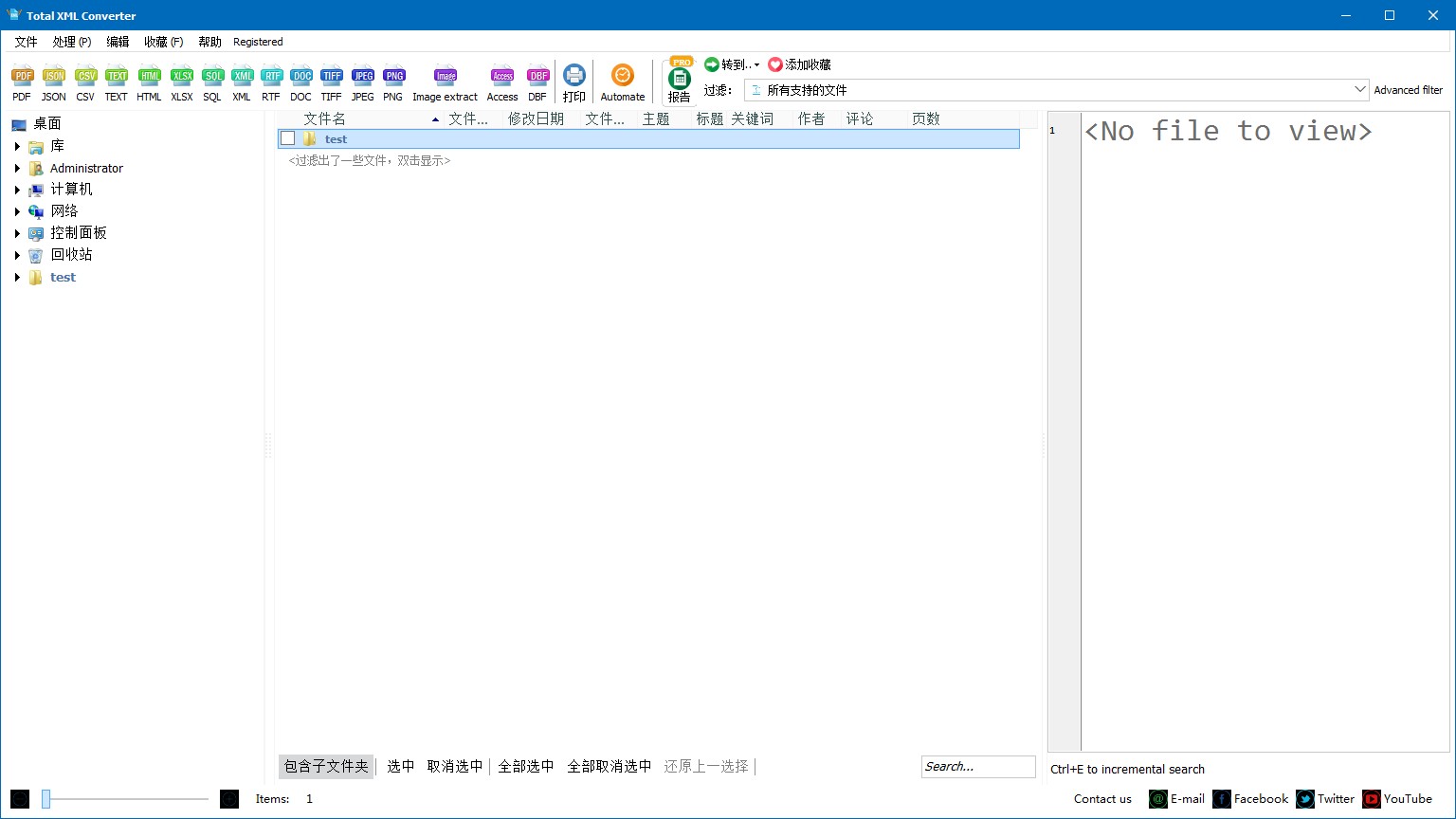Viewport: 1456px width, 819px height.
Task: Click the 取消选中 button
Action: [455, 766]
